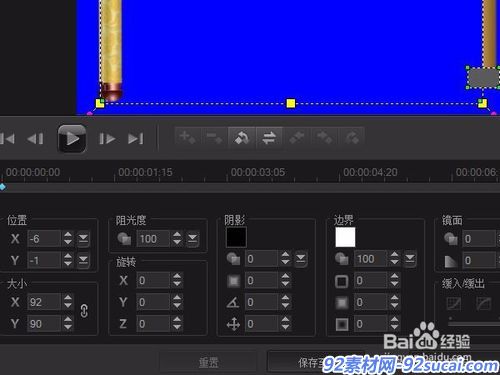
Task: Adjust the ease in/out (缓入/缓出) slider
Action: click(x=473, y=323)
